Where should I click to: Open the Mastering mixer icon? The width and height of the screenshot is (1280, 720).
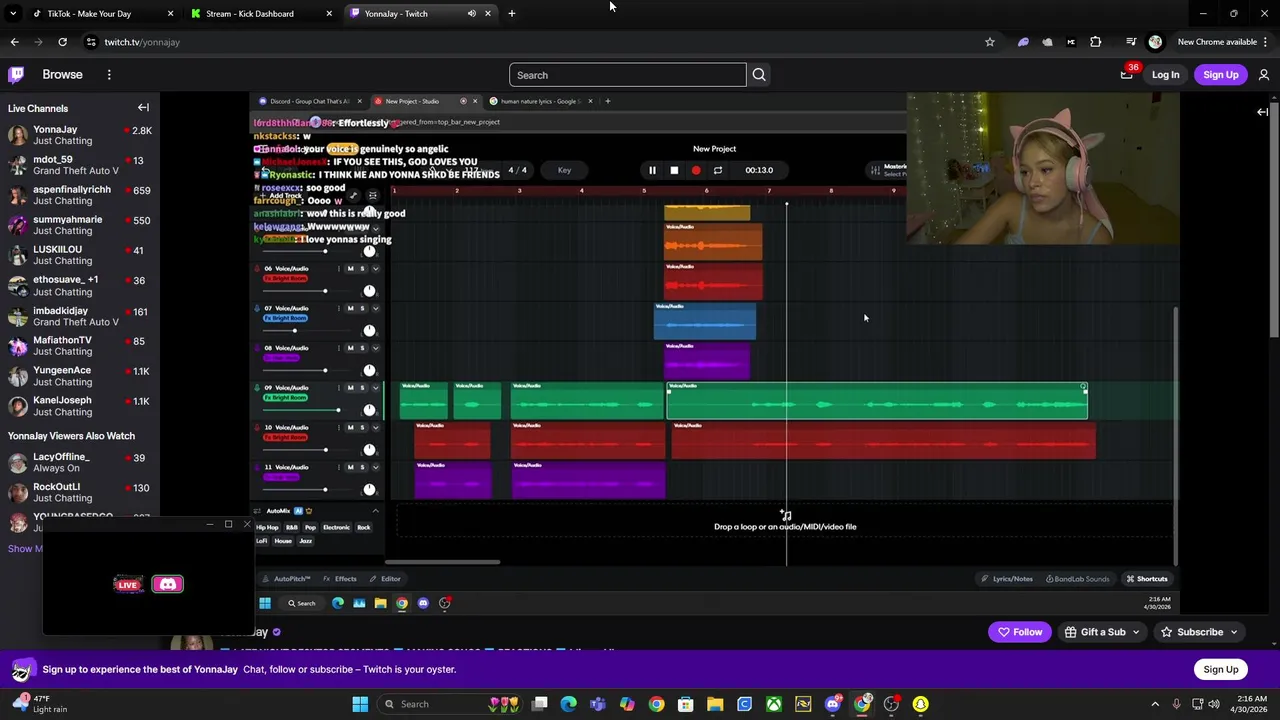tap(875, 170)
